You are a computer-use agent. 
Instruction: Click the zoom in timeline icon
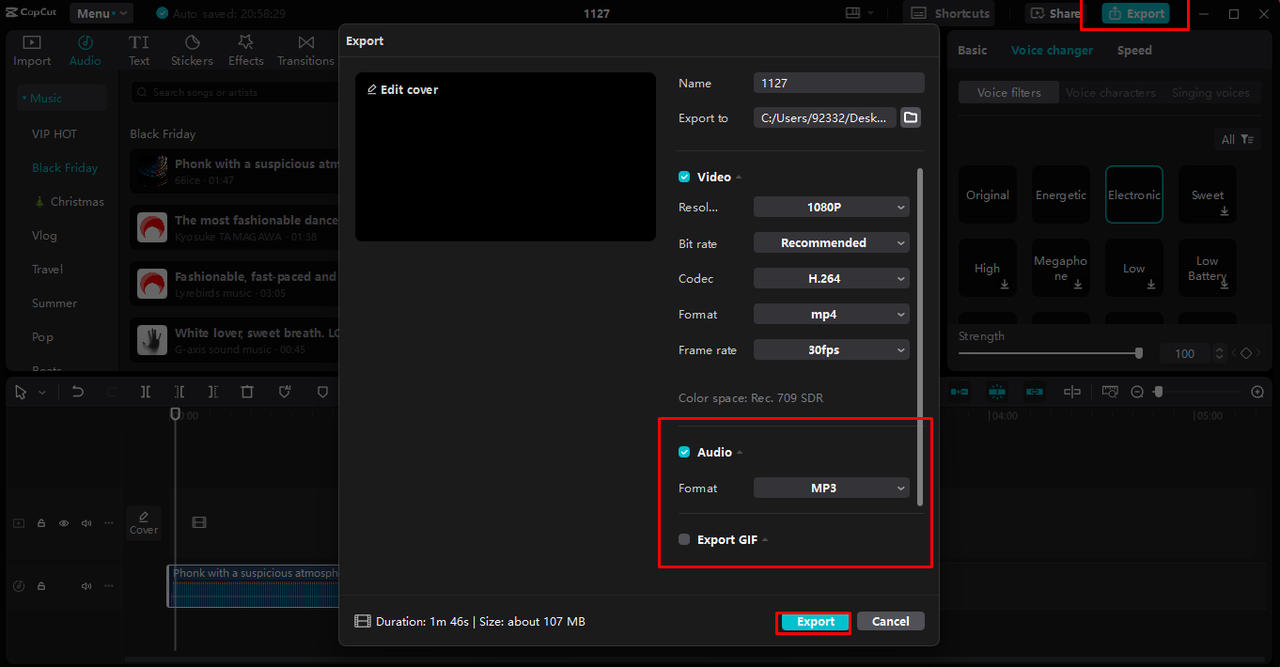click(x=1258, y=392)
